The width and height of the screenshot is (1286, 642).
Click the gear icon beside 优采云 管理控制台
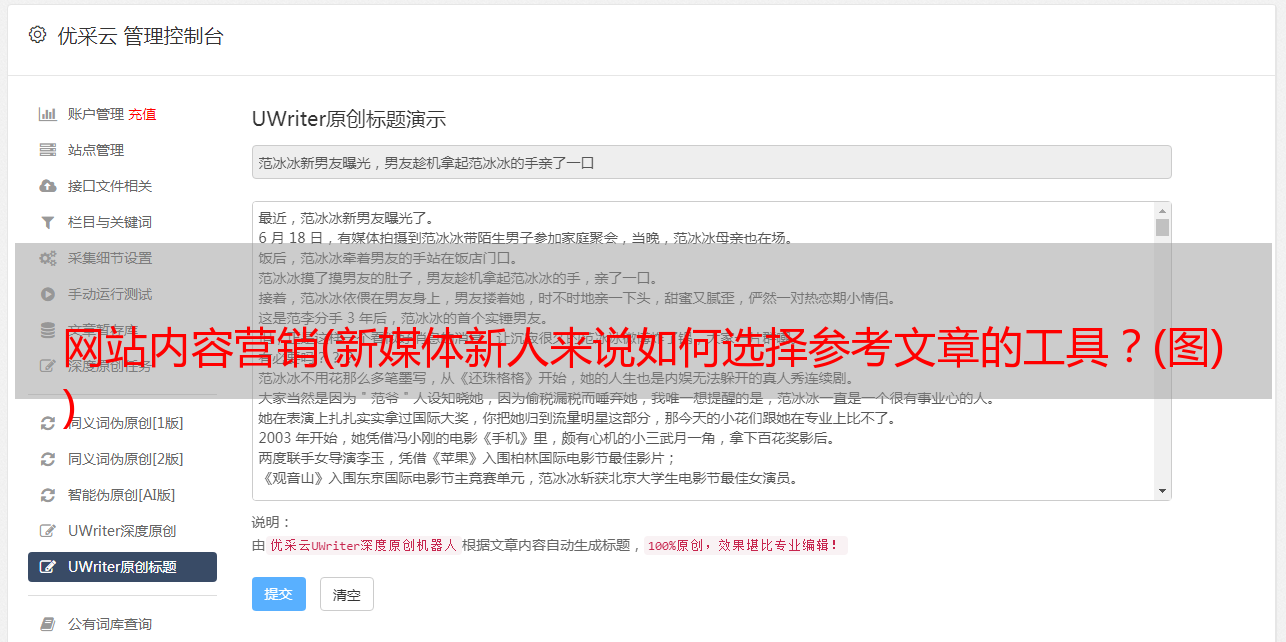tap(38, 35)
